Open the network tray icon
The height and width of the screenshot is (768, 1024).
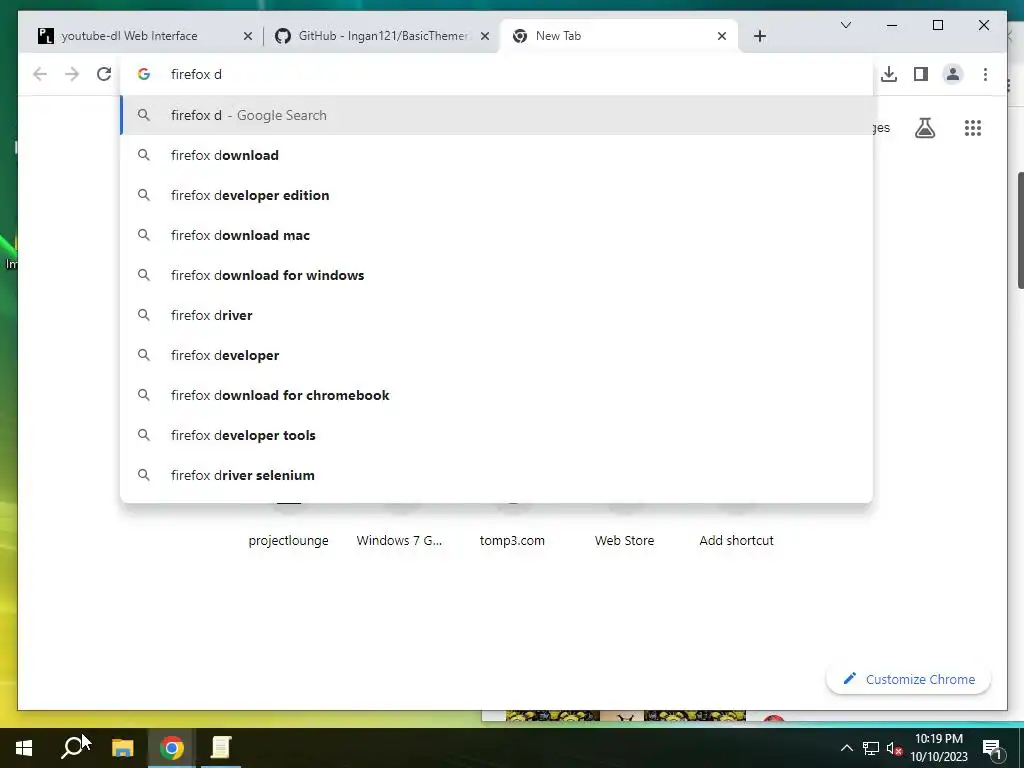tap(871, 748)
